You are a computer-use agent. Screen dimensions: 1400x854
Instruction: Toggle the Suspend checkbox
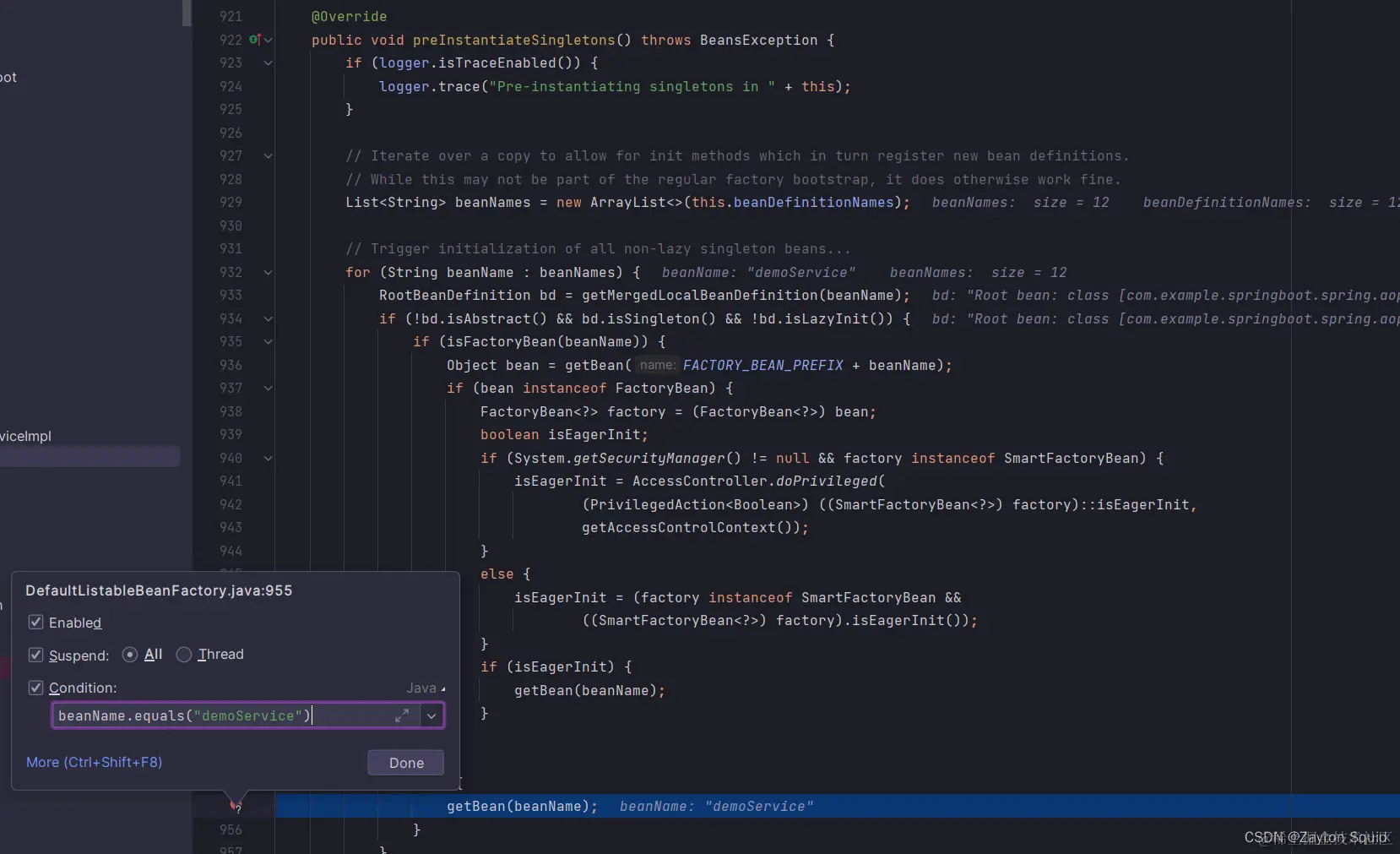coord(35,655)
